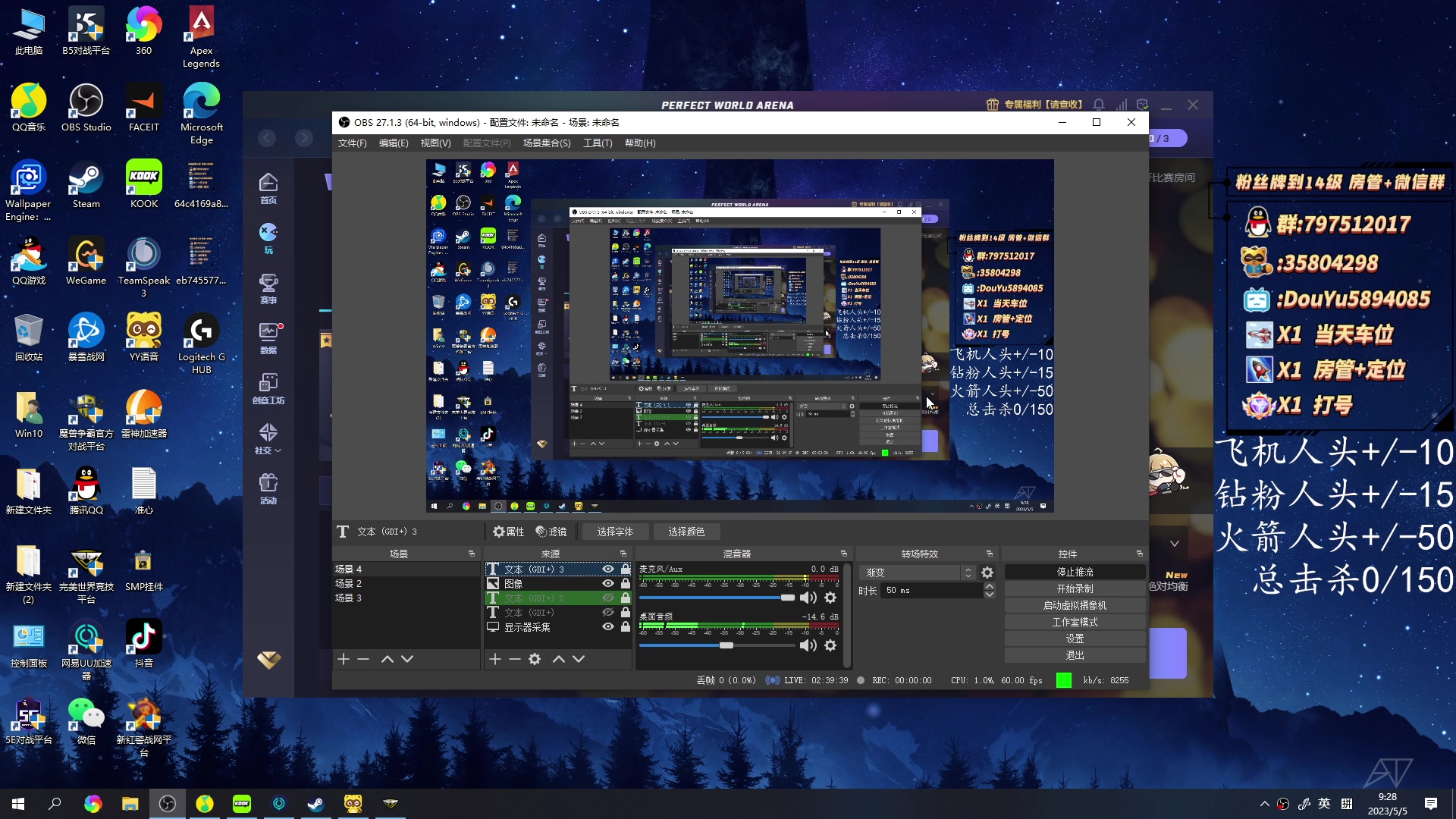Move the selected scene down
1456x819 pixels.
[407, 659]
